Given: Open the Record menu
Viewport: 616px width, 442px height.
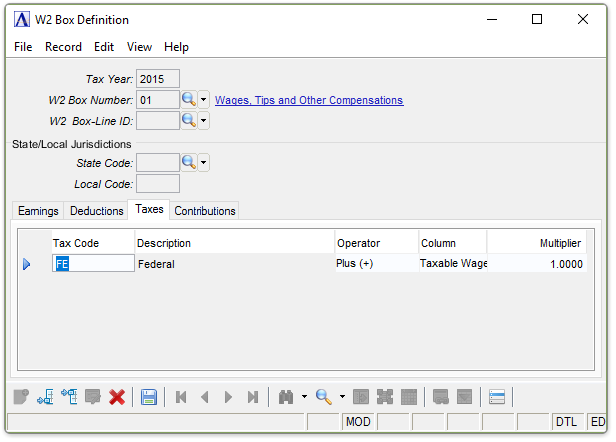Looking at the screenshot, I should (63, 47).
